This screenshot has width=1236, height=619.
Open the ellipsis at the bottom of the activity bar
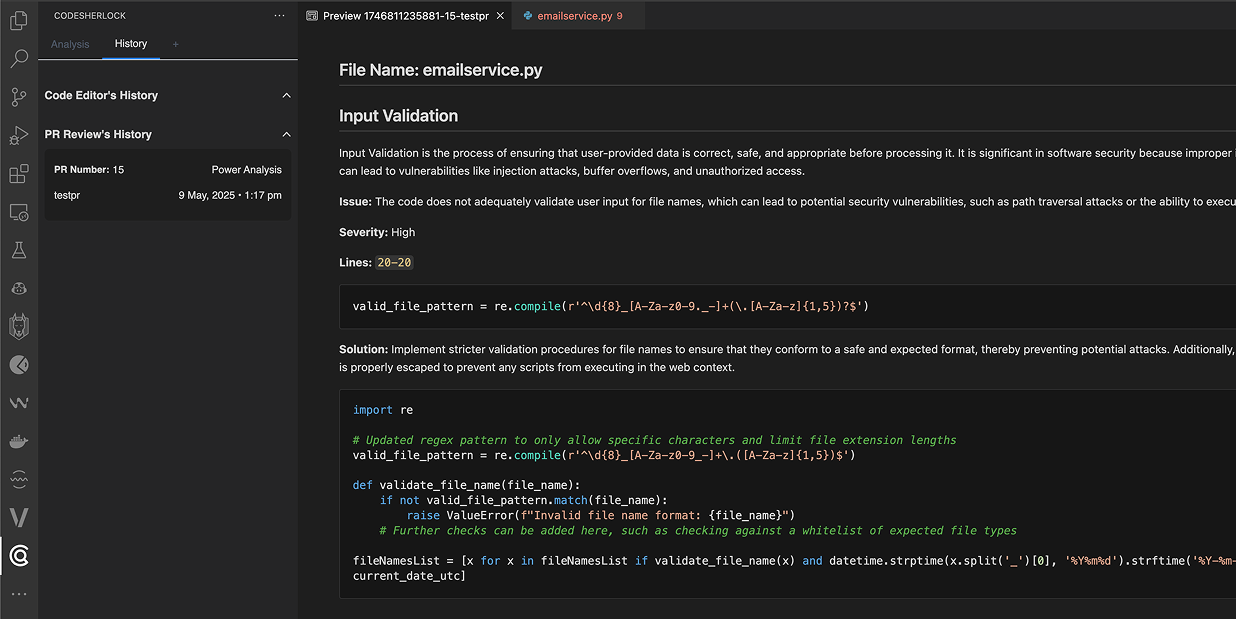(x=19, y=595)
